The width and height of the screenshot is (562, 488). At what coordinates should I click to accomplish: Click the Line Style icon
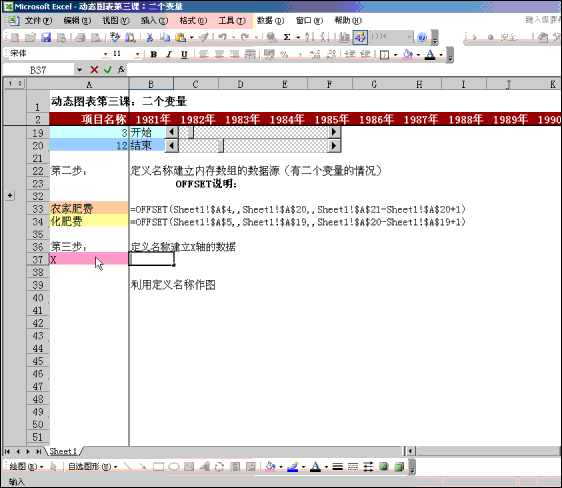pyautogui.click(x=337, y=467)
